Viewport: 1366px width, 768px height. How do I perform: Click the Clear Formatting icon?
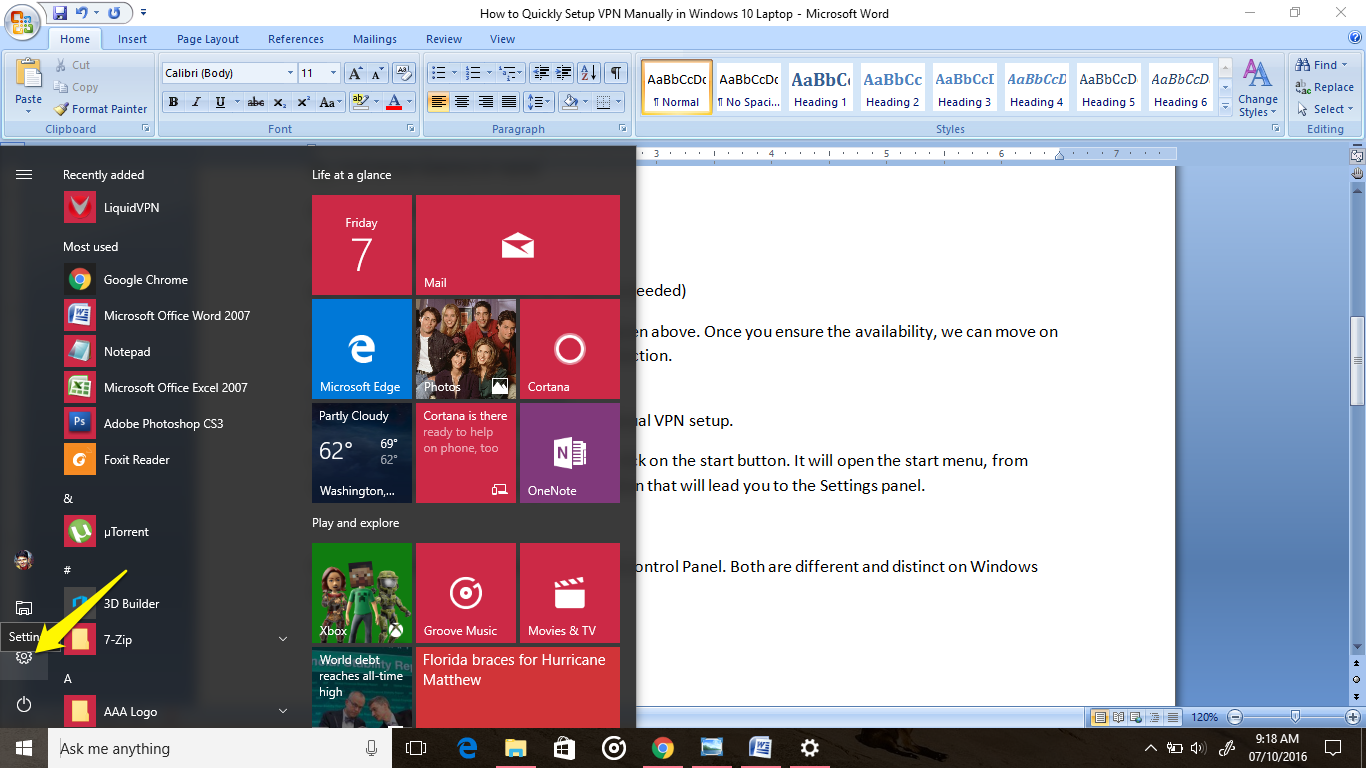404,73
